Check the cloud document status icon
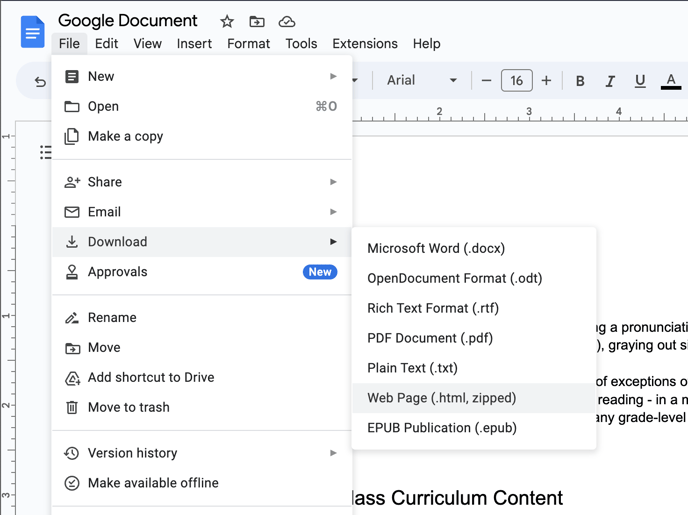 287,21
